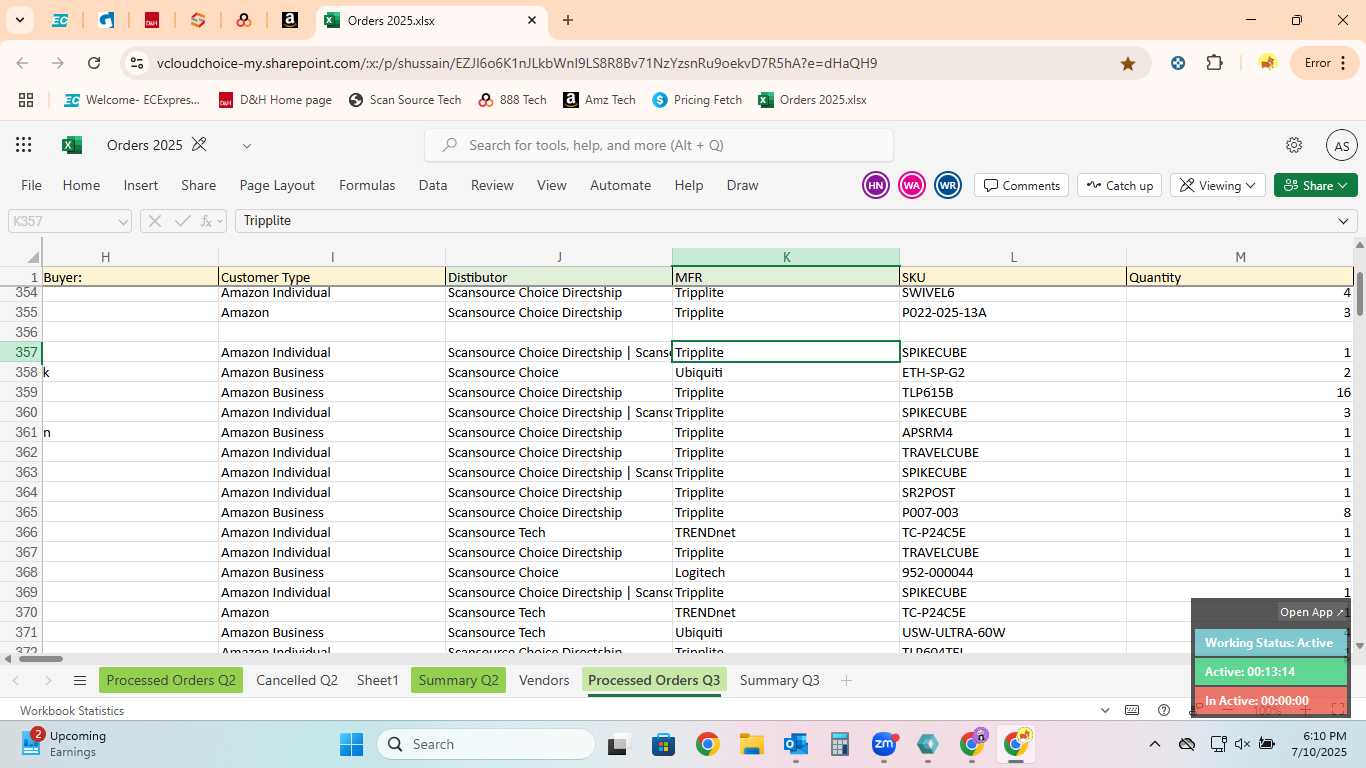Click the Search for tools box
This screenshot has width=1366, height=768.
[x=659, y=145]
